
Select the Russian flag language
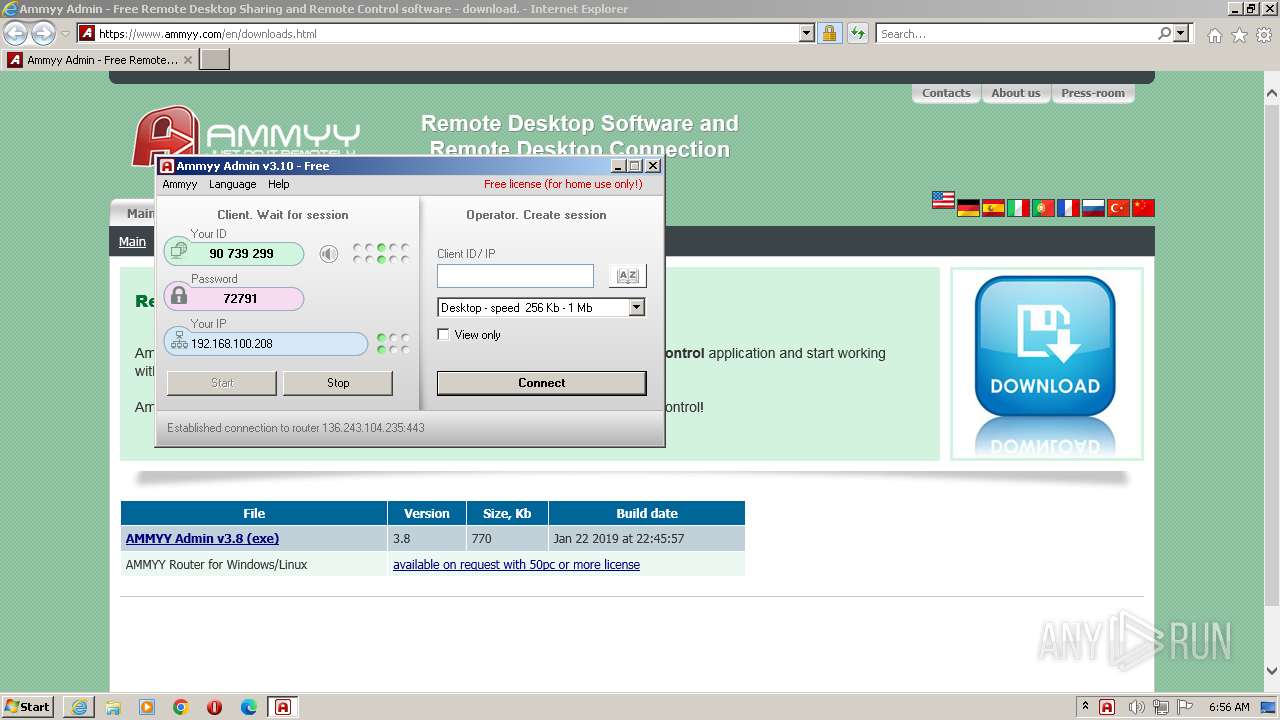(1093, 208)
